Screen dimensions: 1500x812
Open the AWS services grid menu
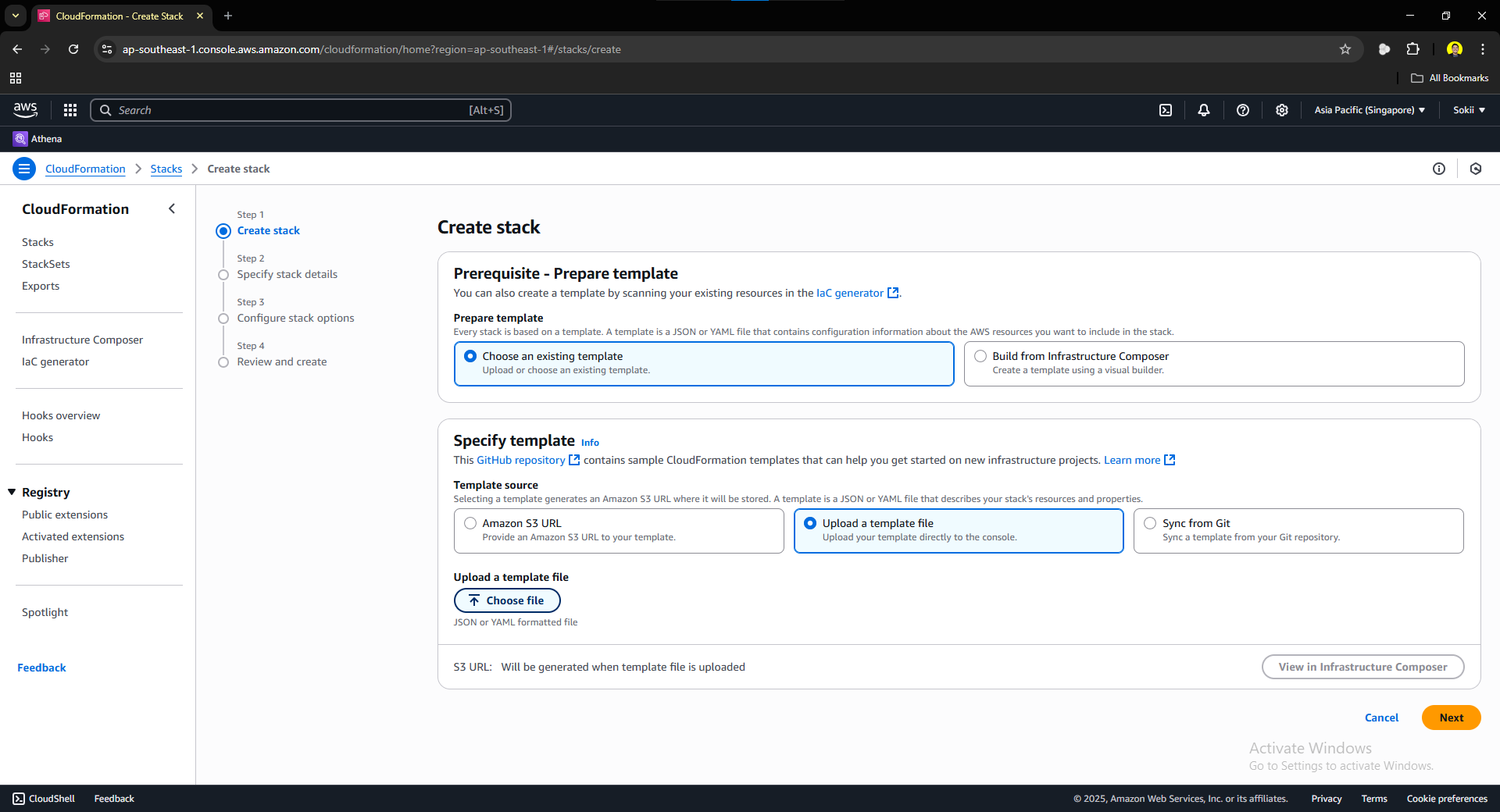click(70, 110)
